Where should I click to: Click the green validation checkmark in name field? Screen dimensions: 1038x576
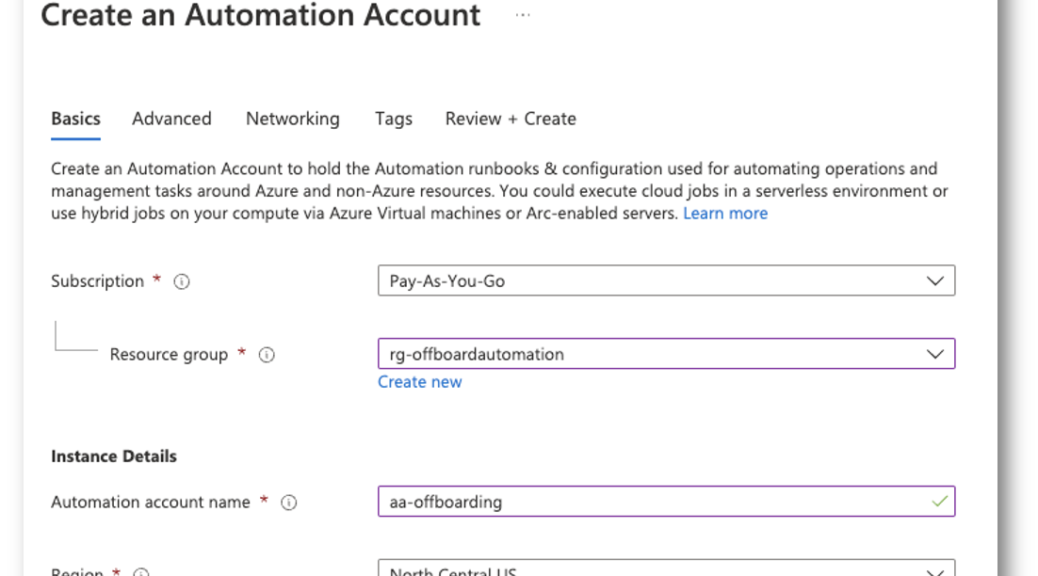tap(939, 501)
